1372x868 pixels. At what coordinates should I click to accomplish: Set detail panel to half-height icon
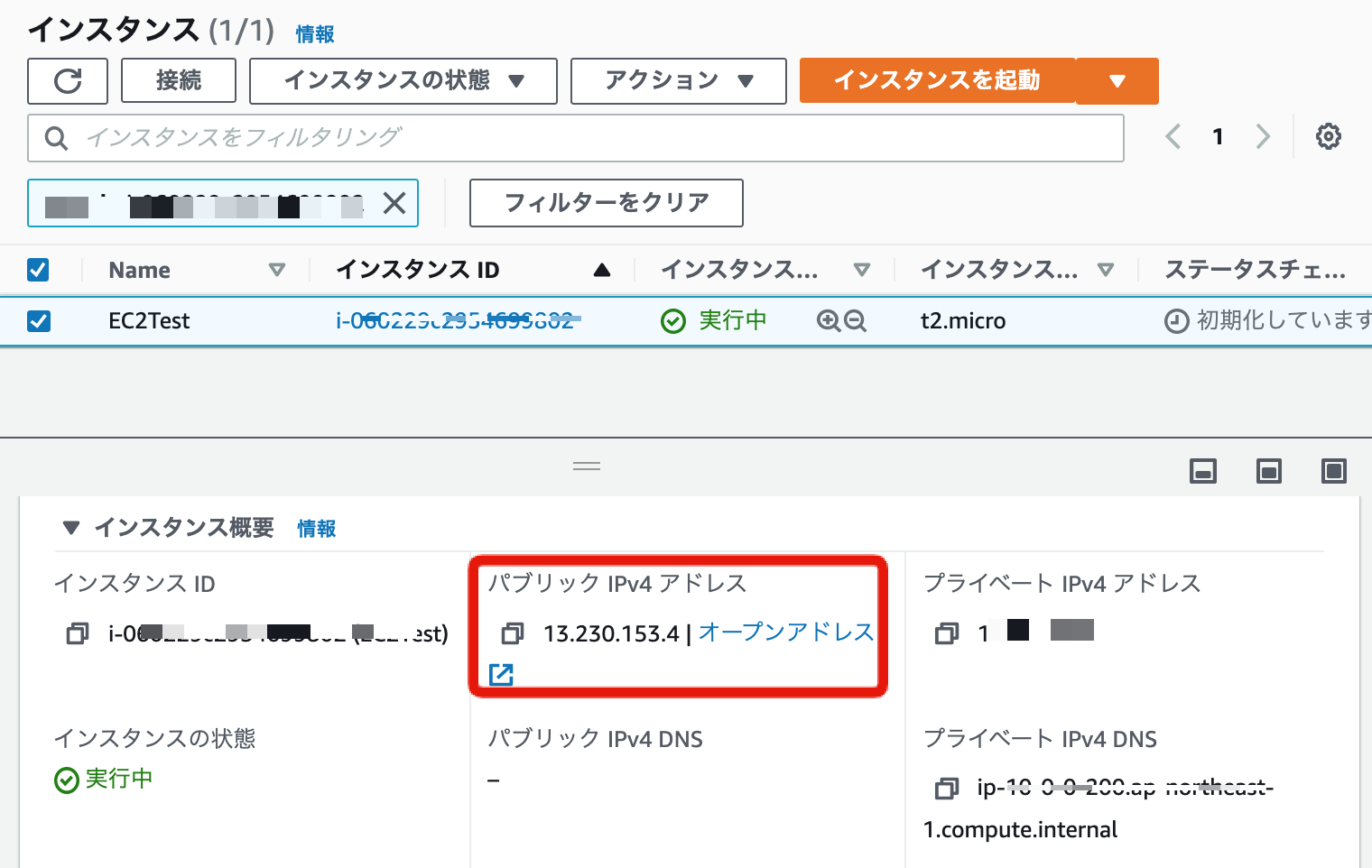(x=1269, y=471)
